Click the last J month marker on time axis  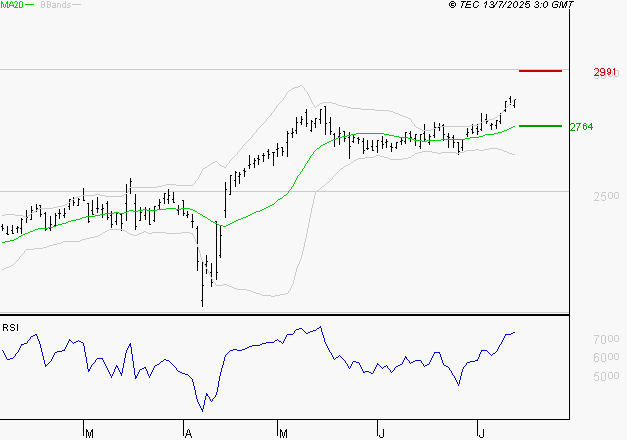[x=482, y=434]
